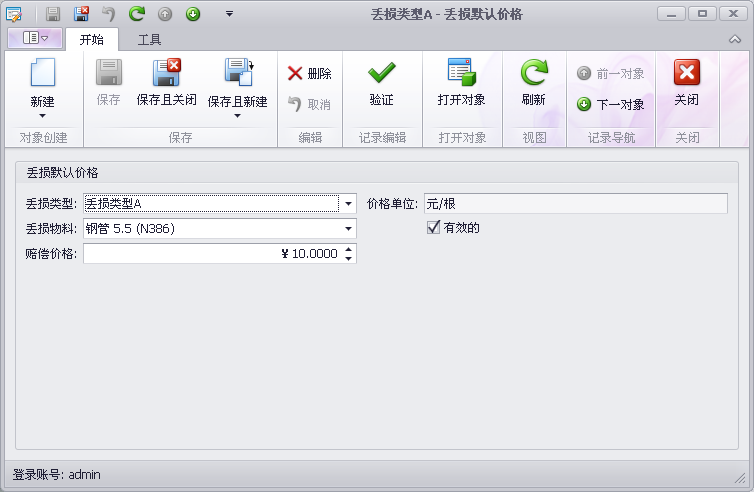Image resolution: width=754 pixels, height=492 pixels.
Task: Click 保存且关闭 in the ribbon
Action: pos(166,82)
